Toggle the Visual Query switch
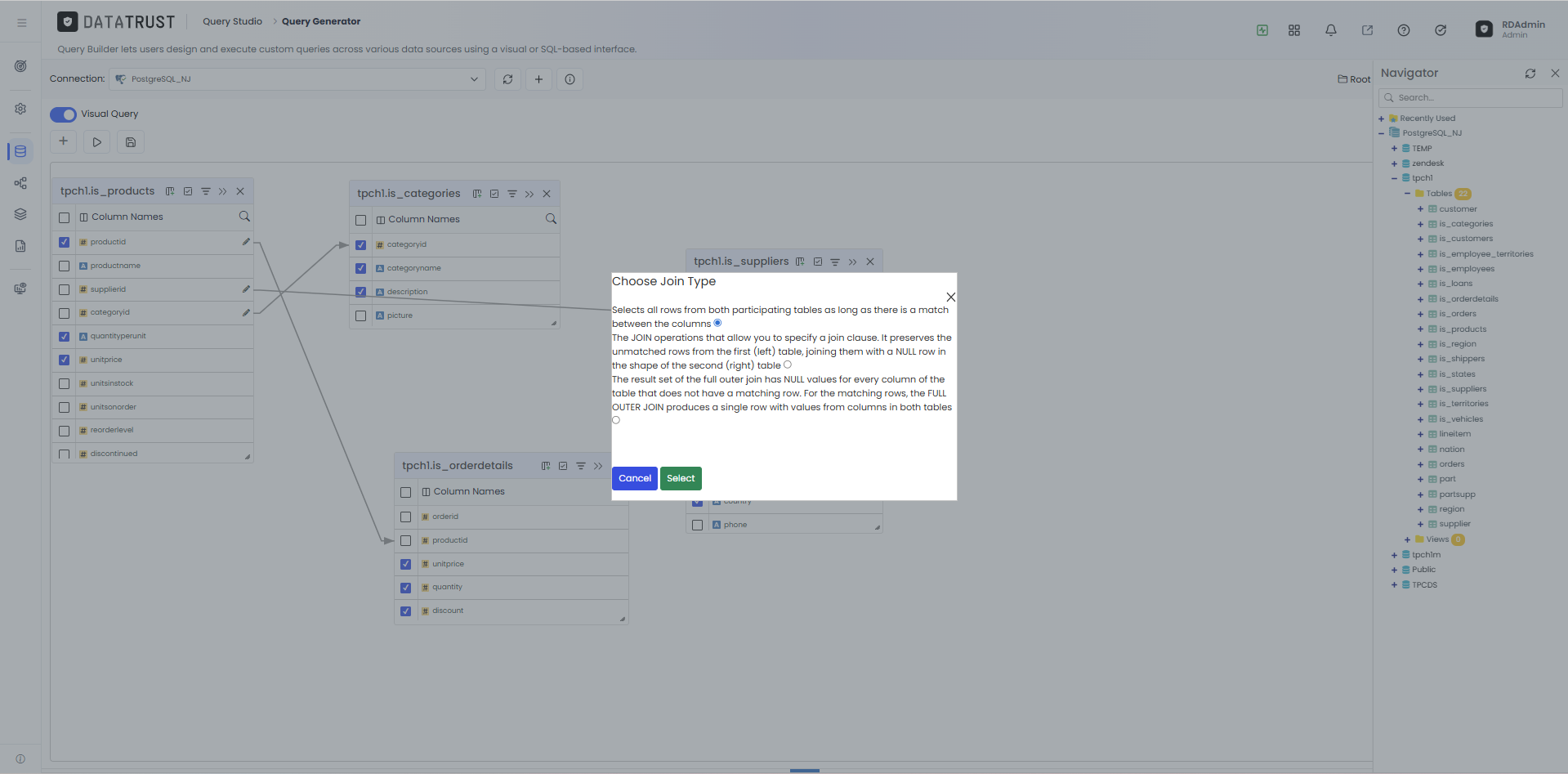This screenshot has height=774, width=1568. 63,114
